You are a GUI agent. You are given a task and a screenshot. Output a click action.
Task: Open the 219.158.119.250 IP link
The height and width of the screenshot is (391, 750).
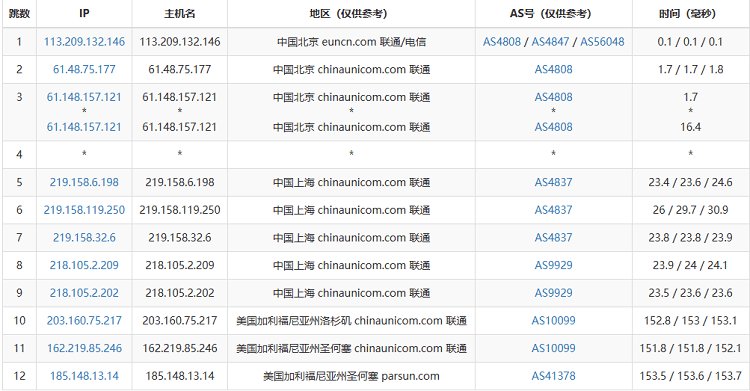[x=84, y=210]
